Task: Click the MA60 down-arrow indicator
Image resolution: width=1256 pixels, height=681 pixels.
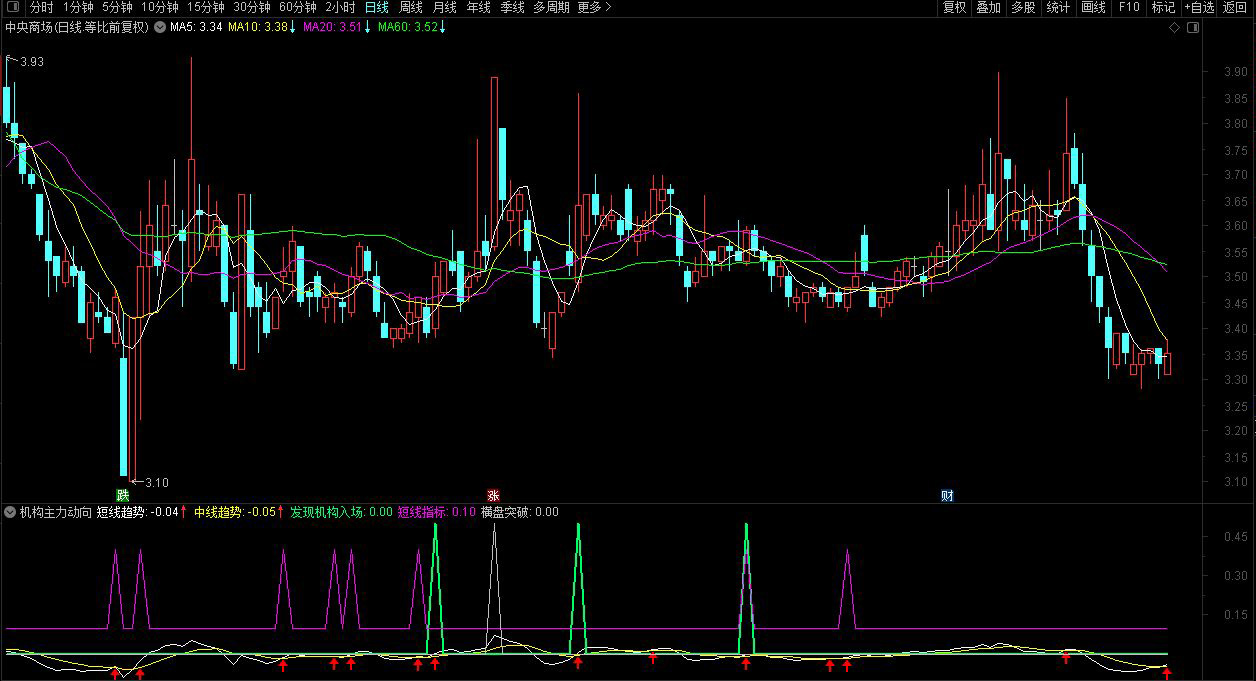Action: pyautogui.click(x=443, y=27)
